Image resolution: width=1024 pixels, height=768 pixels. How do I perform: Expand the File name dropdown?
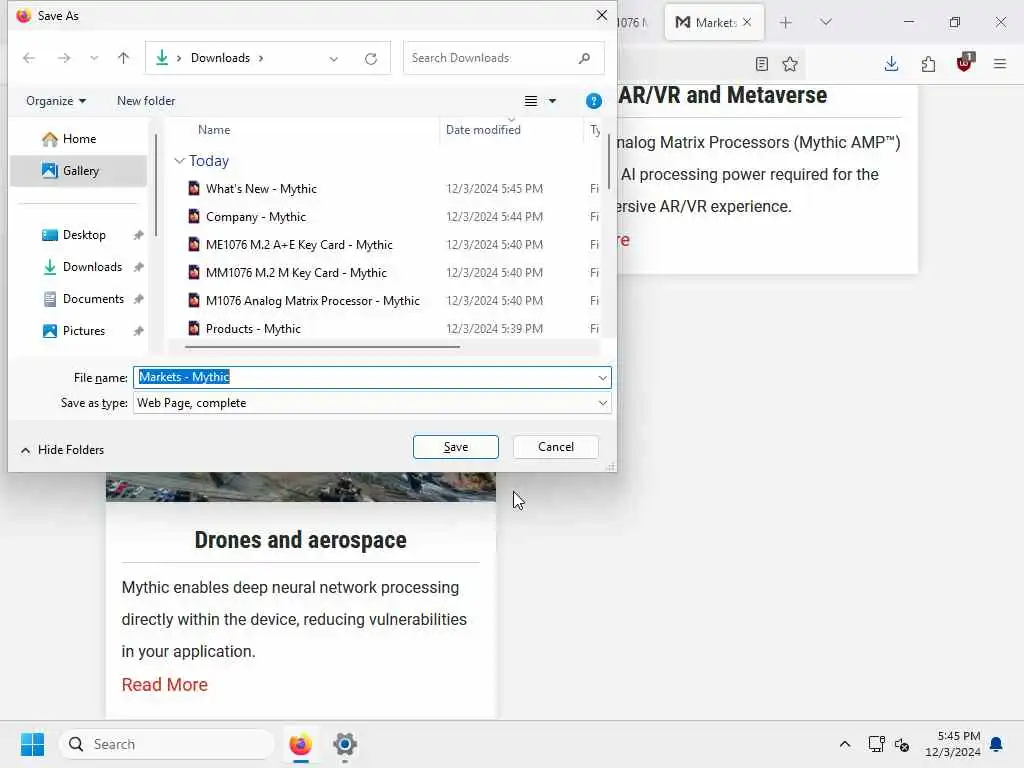click(x=602, y=377)
